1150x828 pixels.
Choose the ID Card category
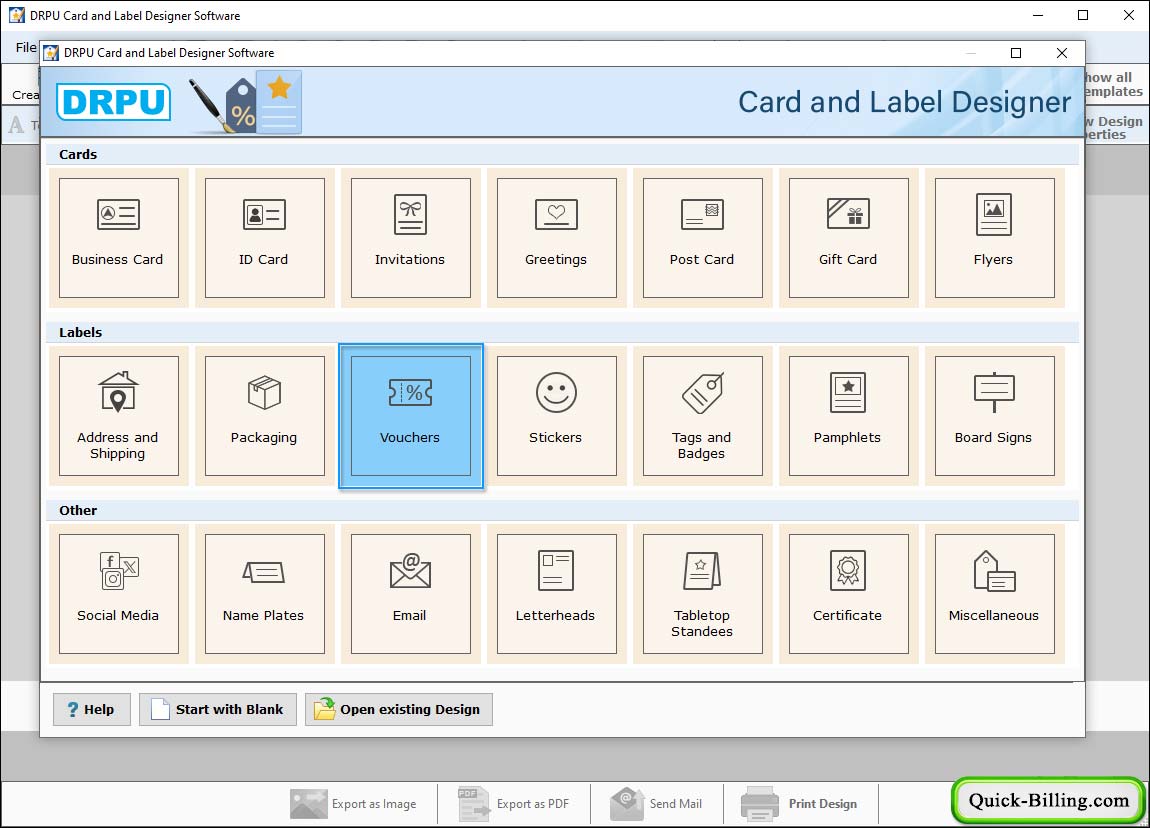point(264,238)
